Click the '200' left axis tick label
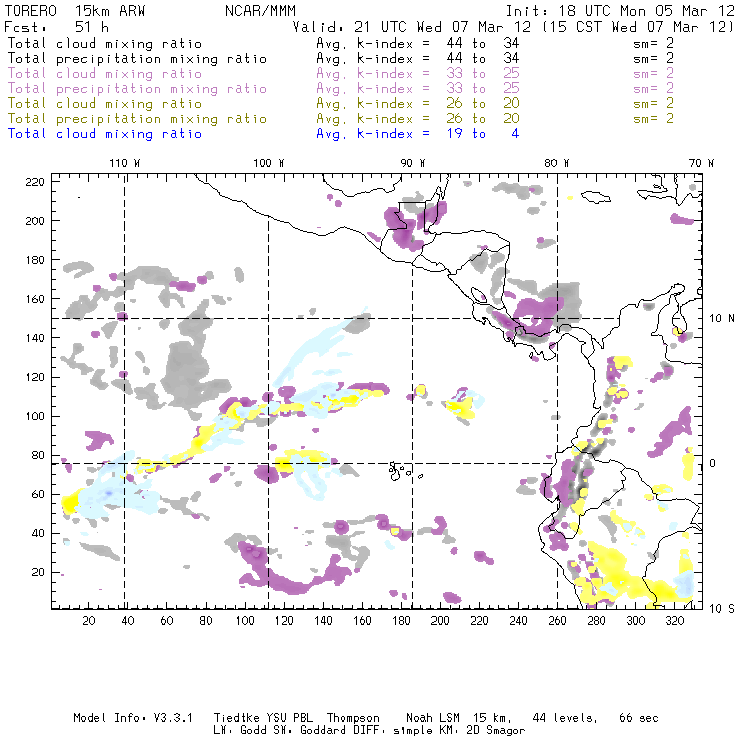This screenshot has width=740, height=740. [x=35, y=221]
